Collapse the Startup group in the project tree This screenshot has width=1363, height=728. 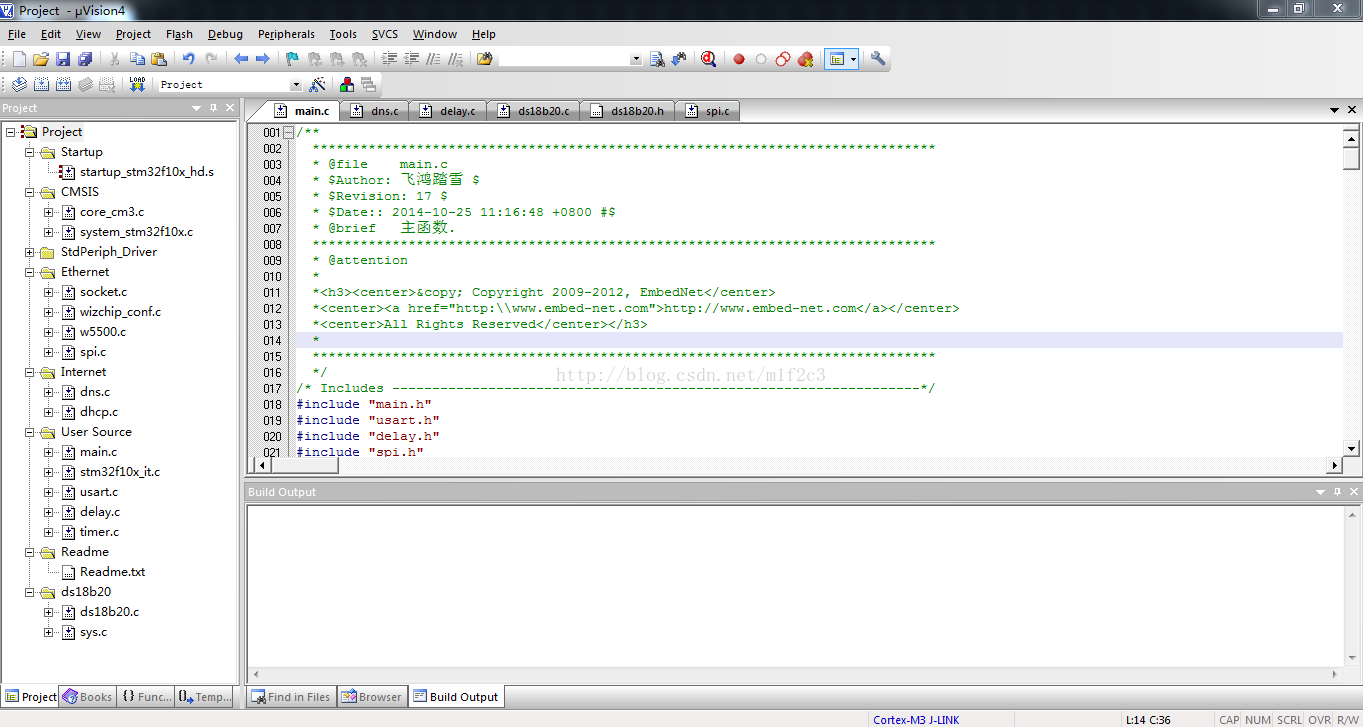(30, 152)
